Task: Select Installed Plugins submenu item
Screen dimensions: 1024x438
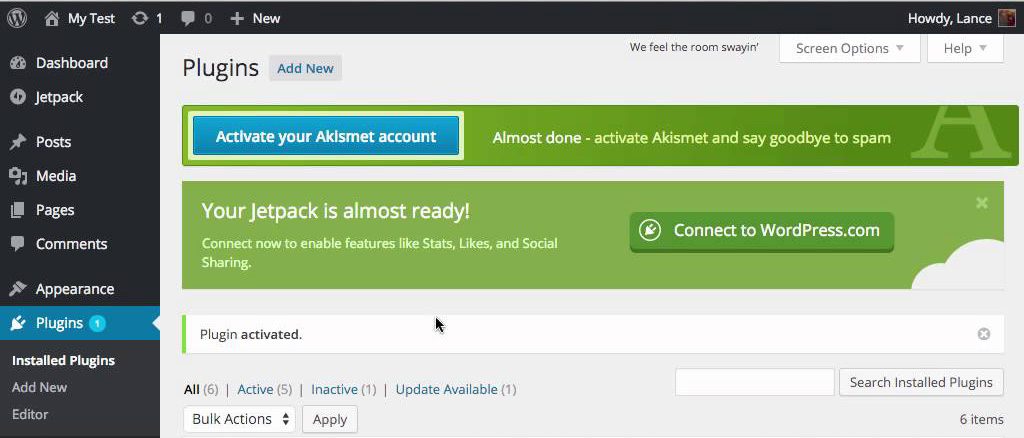Action: pos(63,360)
